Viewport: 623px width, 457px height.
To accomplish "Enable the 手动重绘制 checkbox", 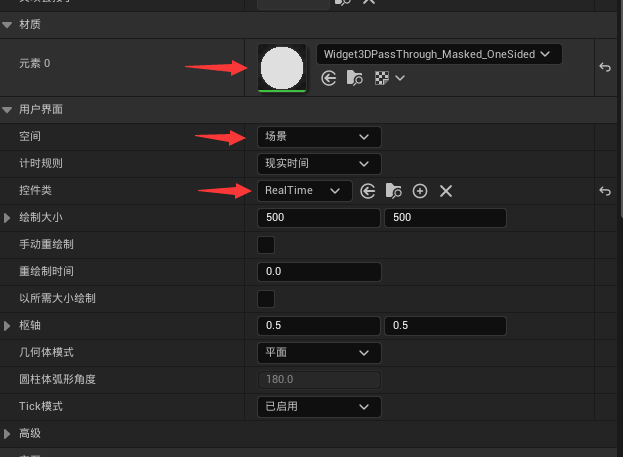I will click(266, 245).
